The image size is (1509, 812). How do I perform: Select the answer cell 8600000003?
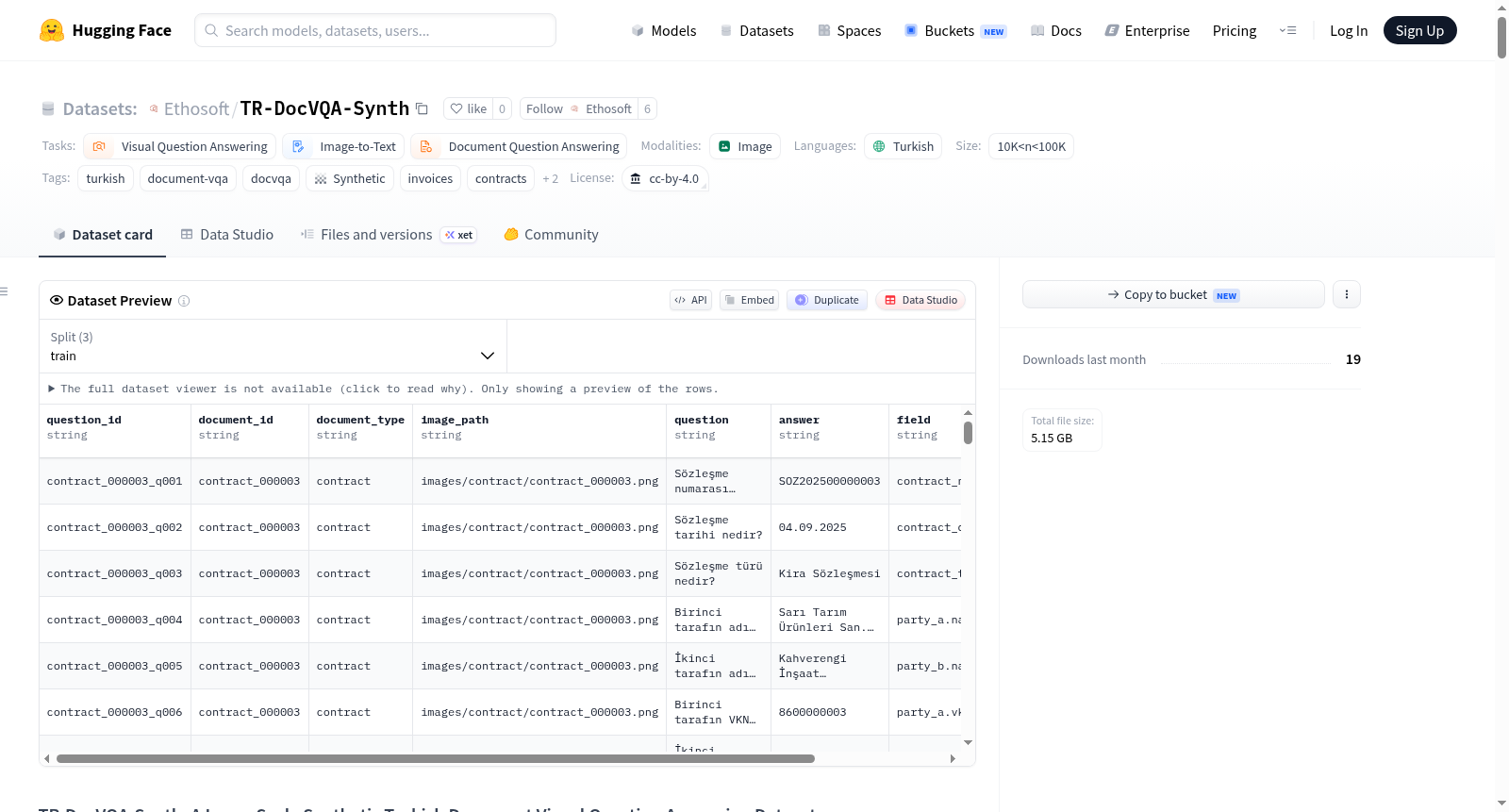830,712
